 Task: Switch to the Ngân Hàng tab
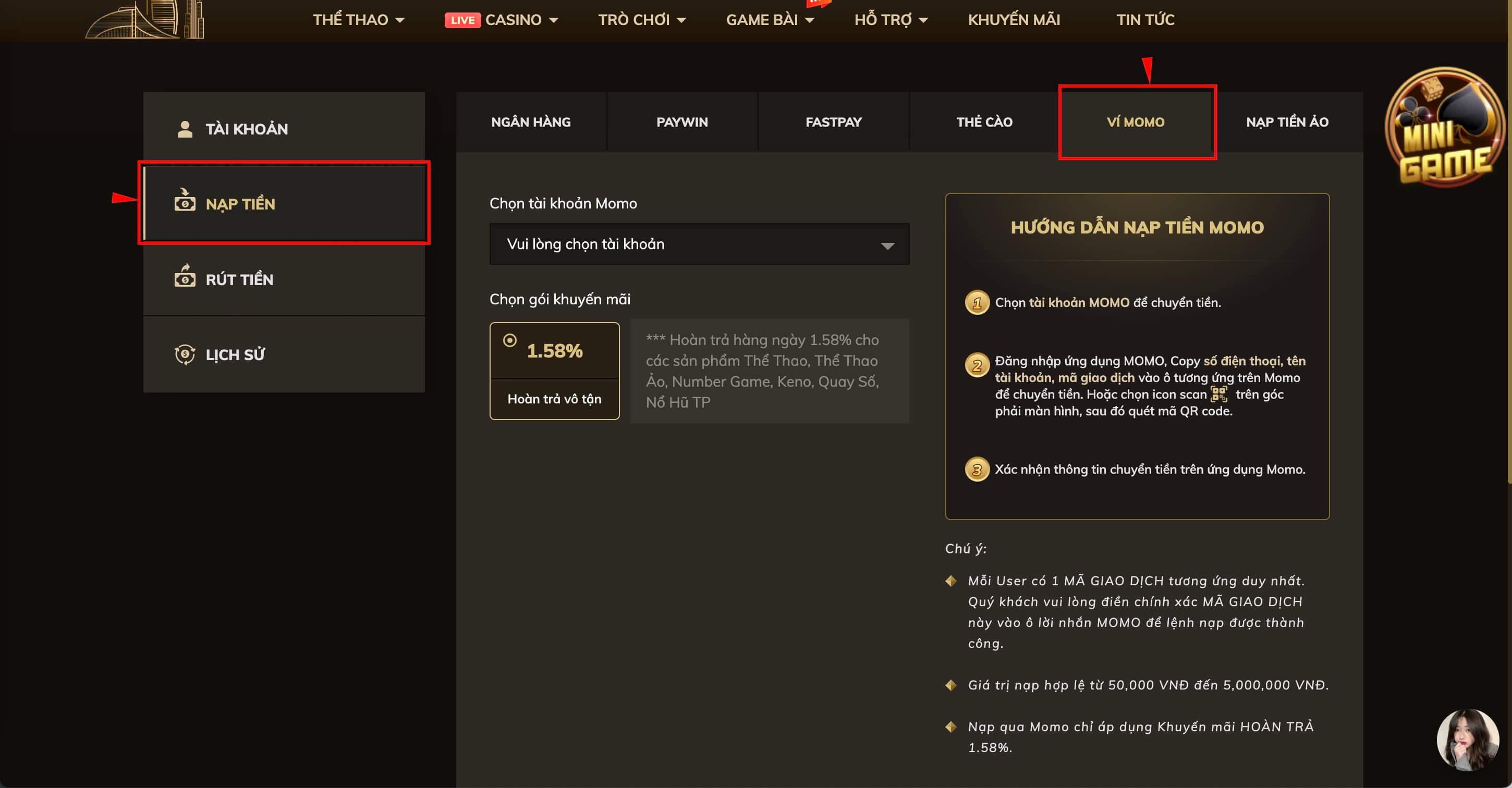click(531, 122)
